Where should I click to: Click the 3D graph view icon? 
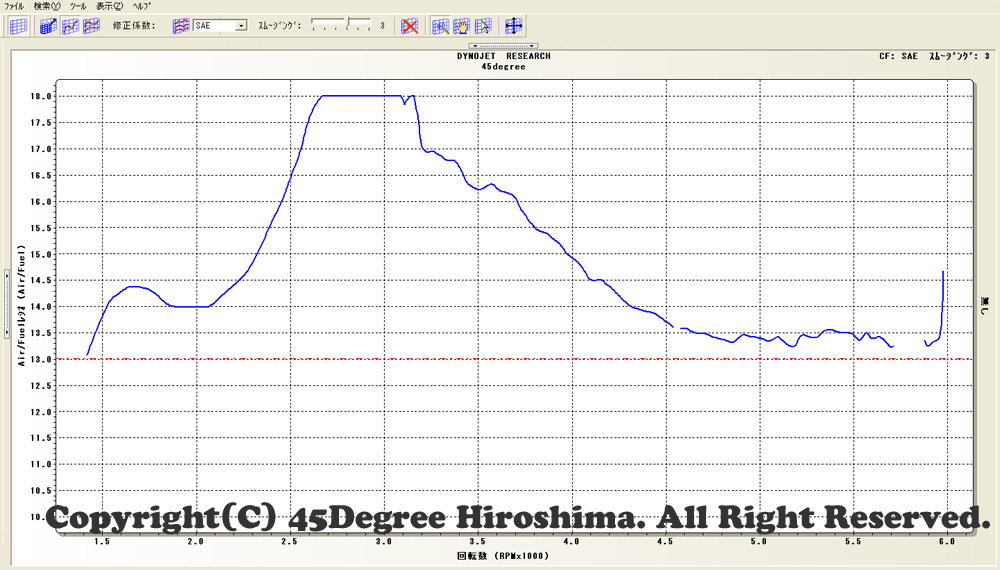pos(48,26)
